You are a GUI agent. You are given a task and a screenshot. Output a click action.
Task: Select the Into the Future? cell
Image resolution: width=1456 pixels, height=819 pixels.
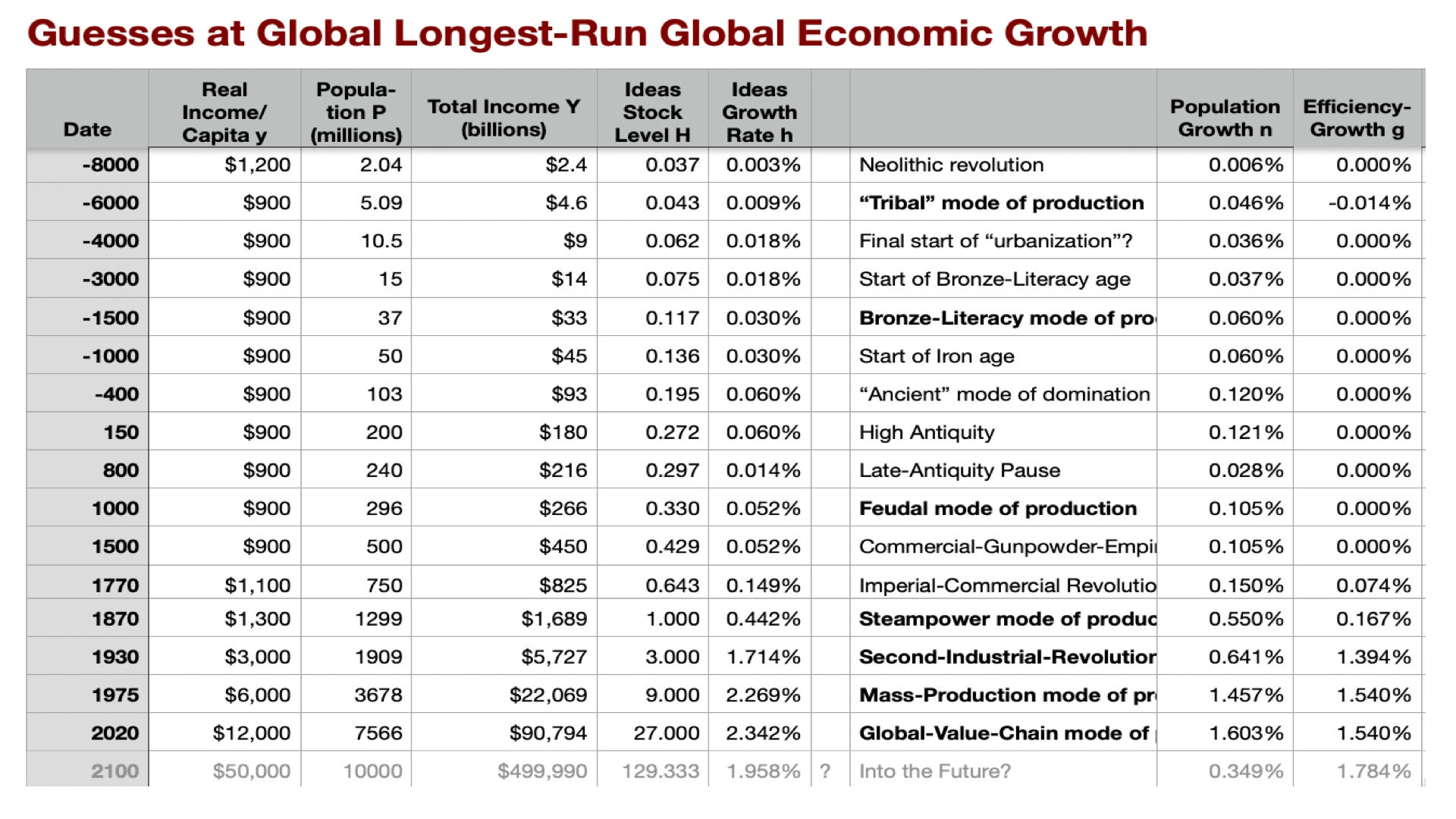tap(934, 770)
